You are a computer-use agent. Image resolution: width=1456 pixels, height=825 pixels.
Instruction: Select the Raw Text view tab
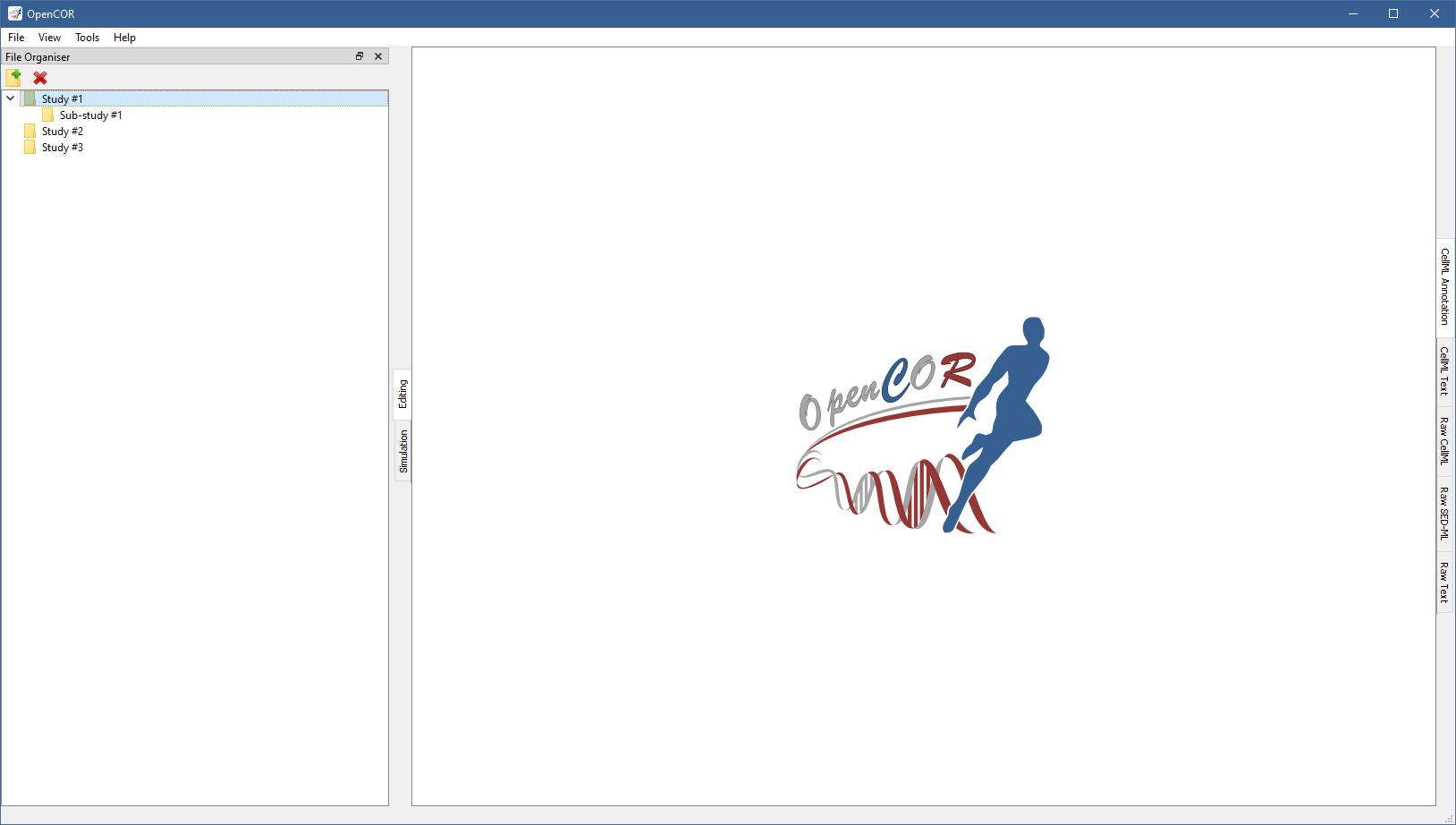click(x=1444, y=582)
